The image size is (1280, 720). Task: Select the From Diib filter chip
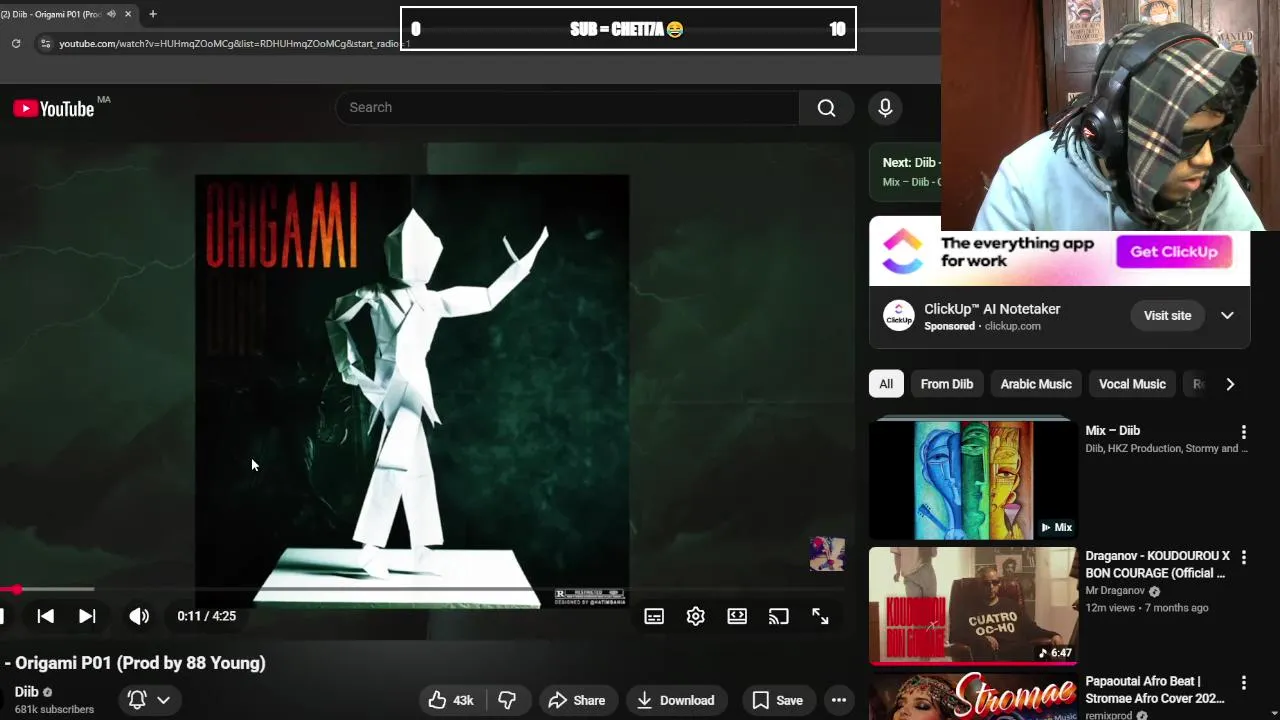pos(947,384)
